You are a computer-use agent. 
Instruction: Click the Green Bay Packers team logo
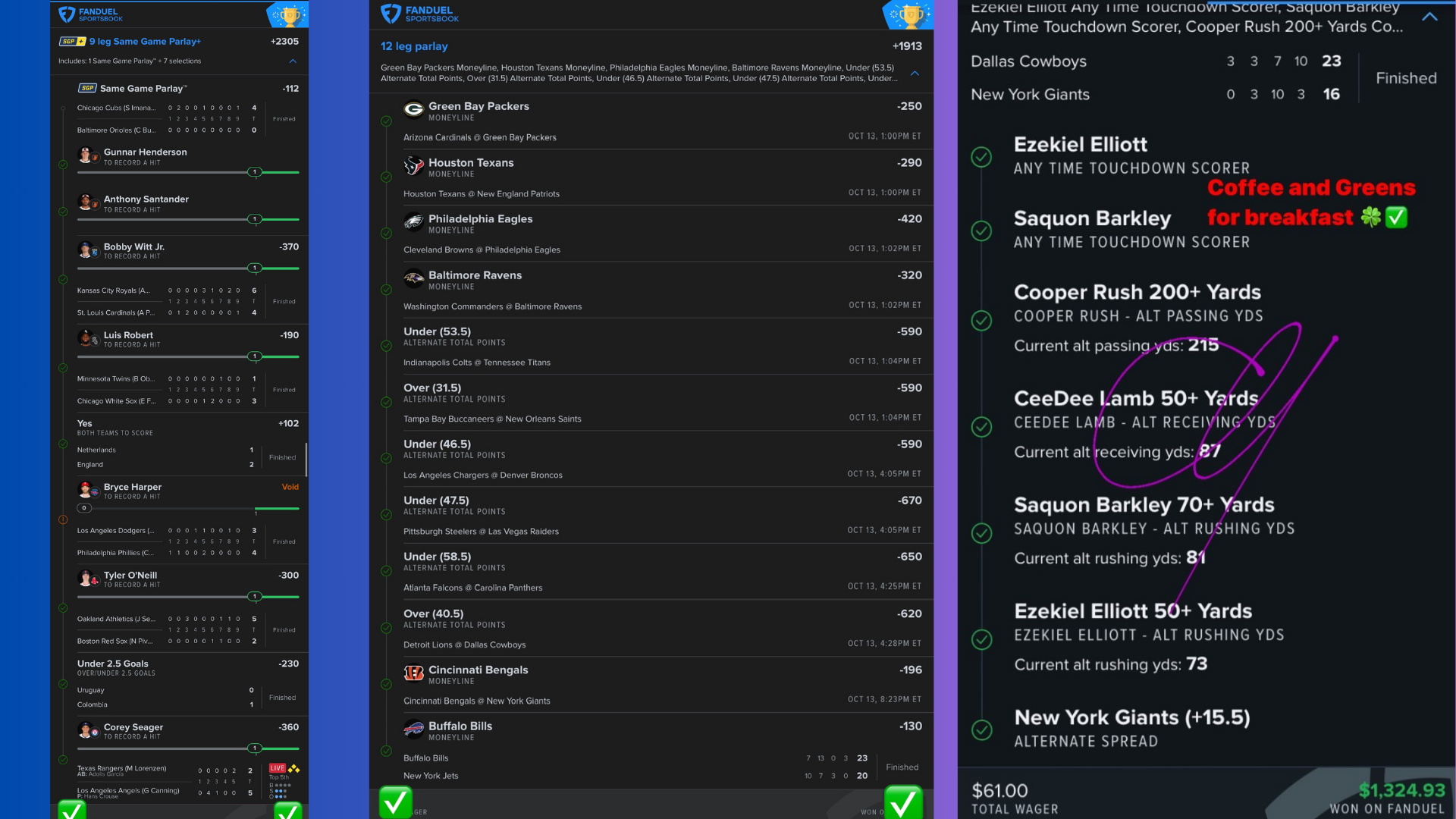pos(413,110)
